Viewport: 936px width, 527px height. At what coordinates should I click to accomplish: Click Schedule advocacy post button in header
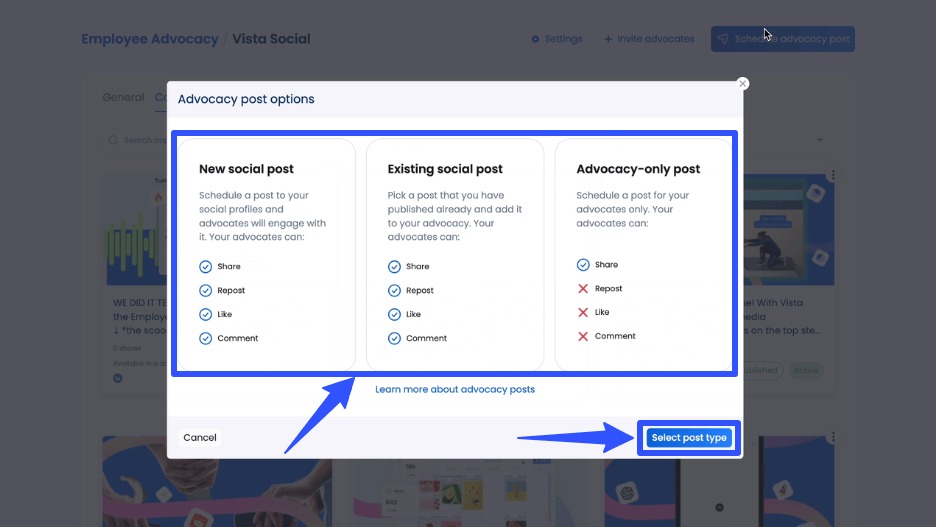783,39
